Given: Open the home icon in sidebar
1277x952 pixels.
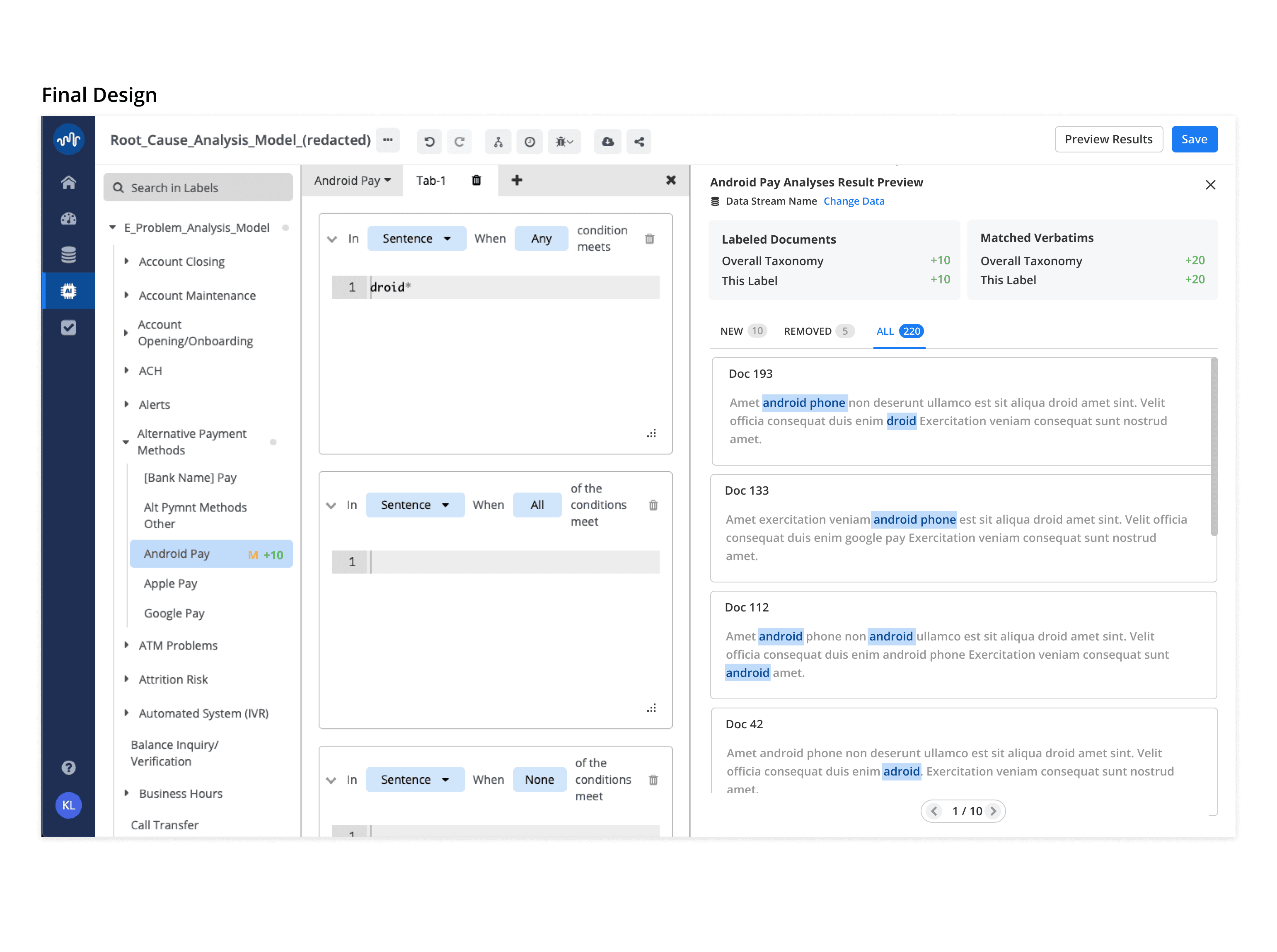Looking at the screenshot, I should tap(69, 183).
